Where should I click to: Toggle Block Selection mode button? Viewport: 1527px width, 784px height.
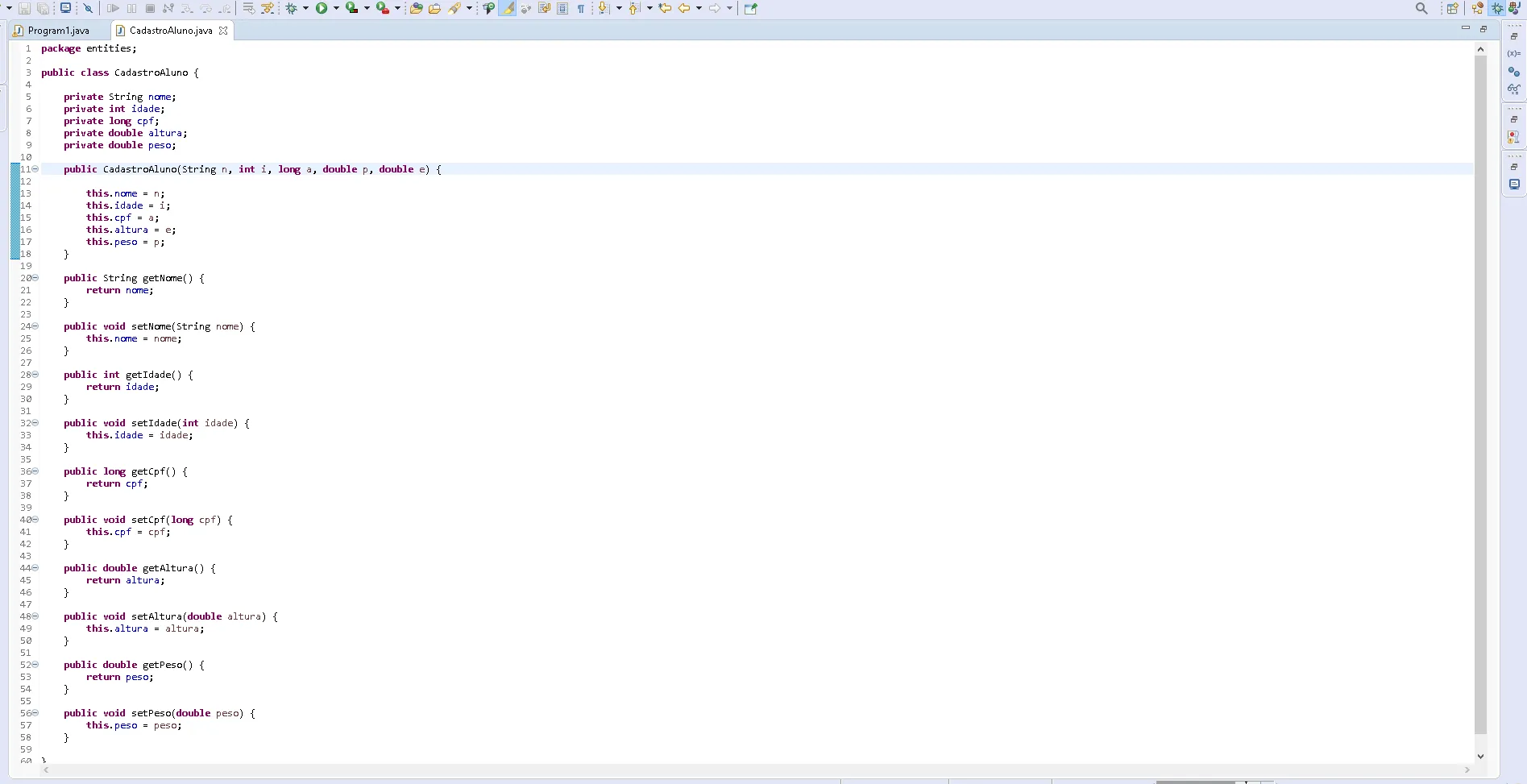click(x=562, y=9)
